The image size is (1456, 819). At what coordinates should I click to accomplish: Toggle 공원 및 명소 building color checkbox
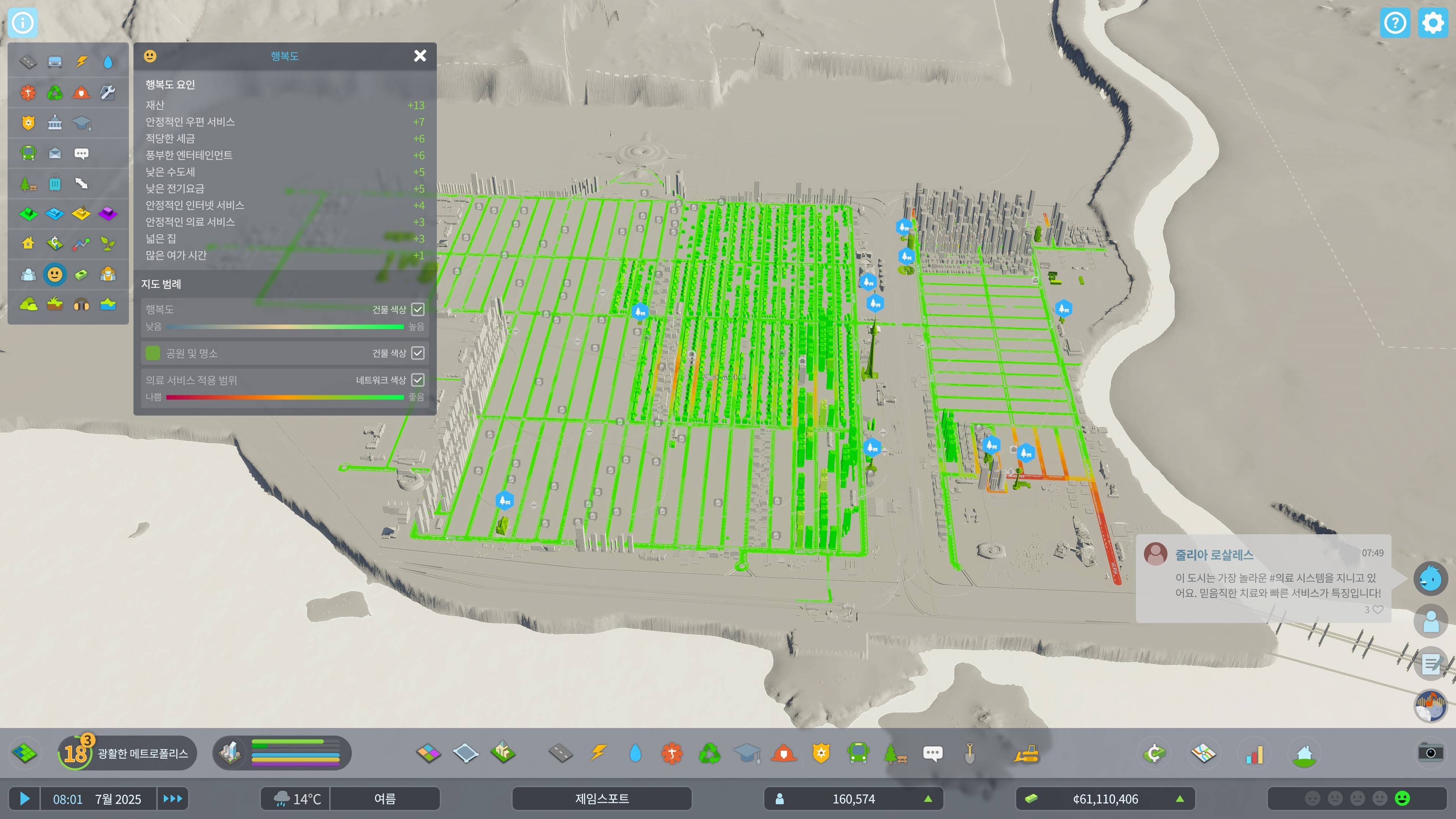[x=418, y=353]
